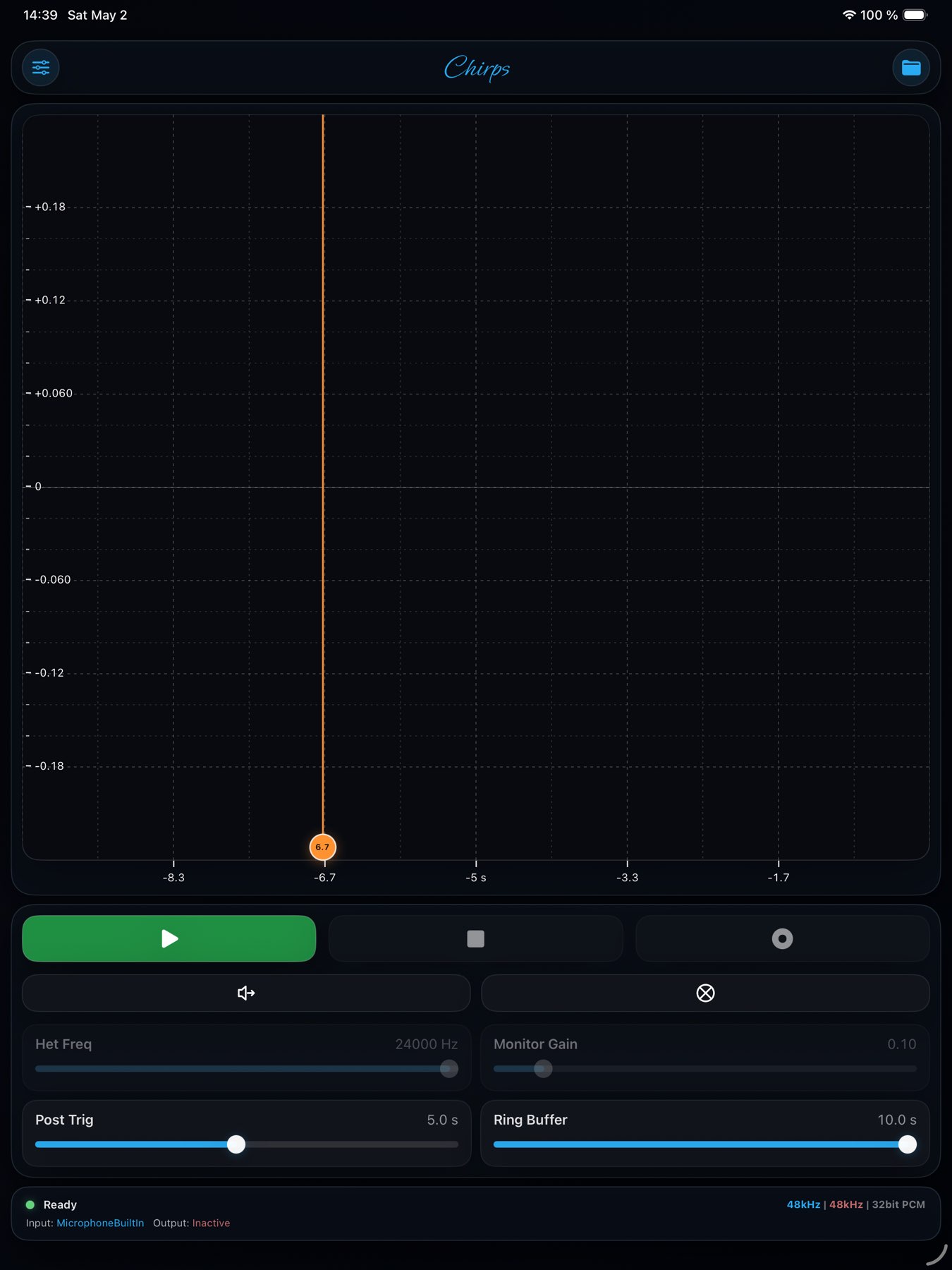The image size is (952, 1270).
Task: Click the 10.0 s Ring Buffer value
Action: (897, 1120)
